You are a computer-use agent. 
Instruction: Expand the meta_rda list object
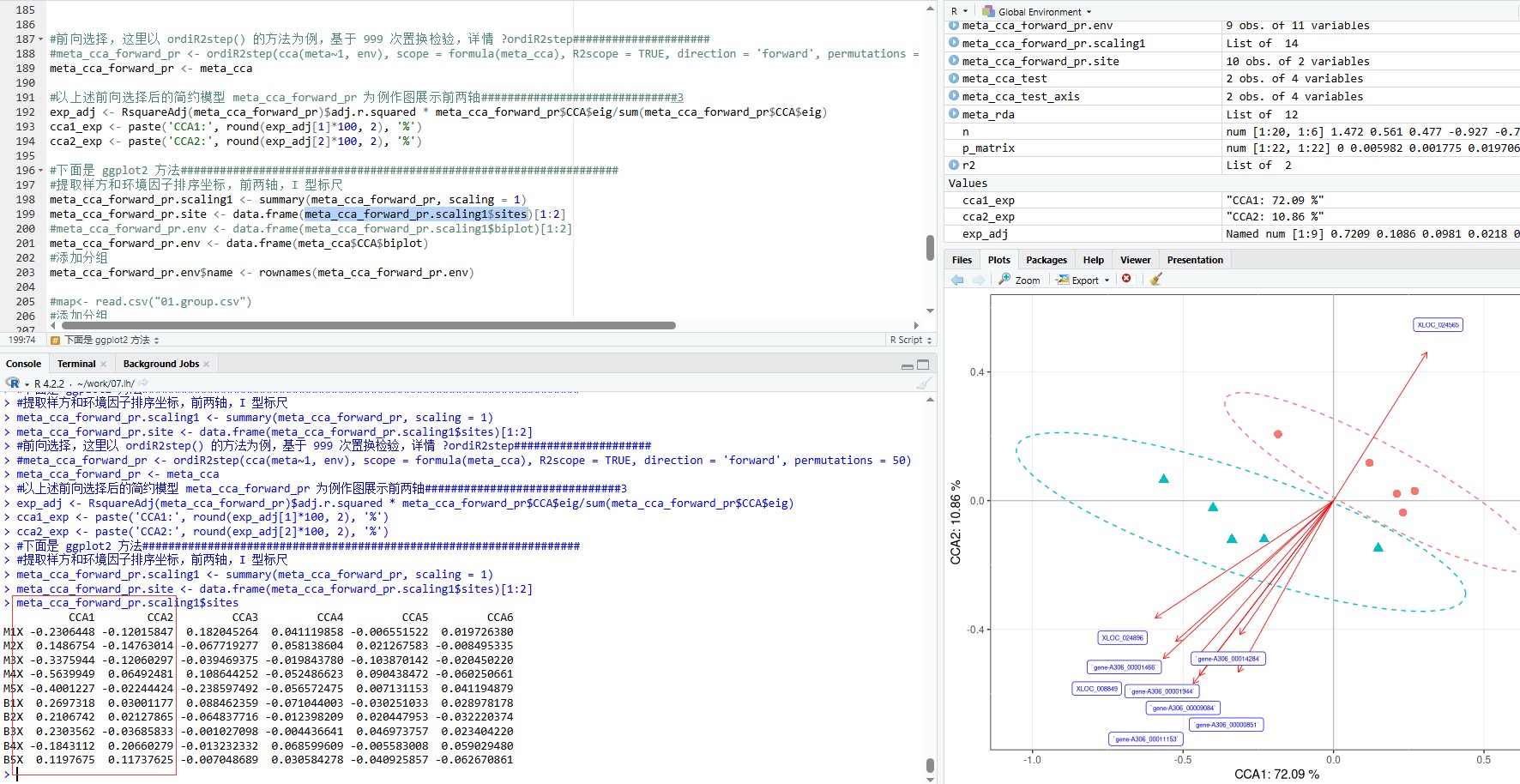click(954, 114)
